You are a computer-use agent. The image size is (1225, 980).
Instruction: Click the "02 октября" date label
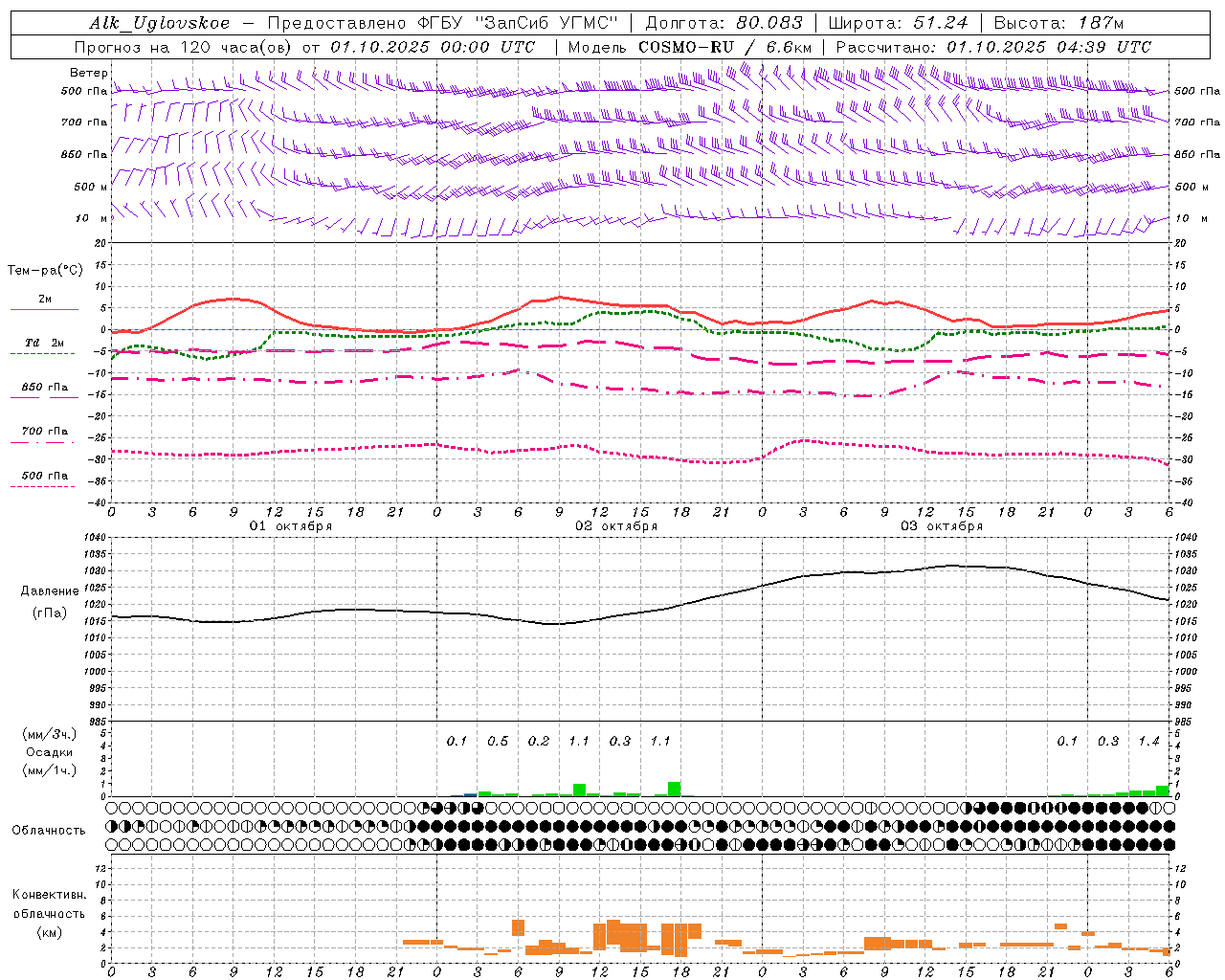[x=616, y=526]
